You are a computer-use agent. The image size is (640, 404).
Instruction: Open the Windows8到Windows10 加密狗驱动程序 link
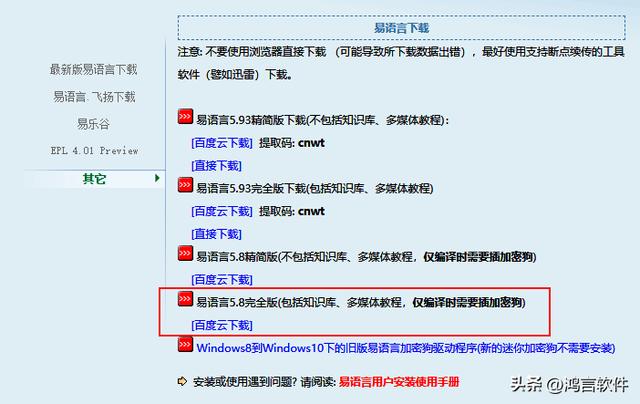(x=410, y=348)
